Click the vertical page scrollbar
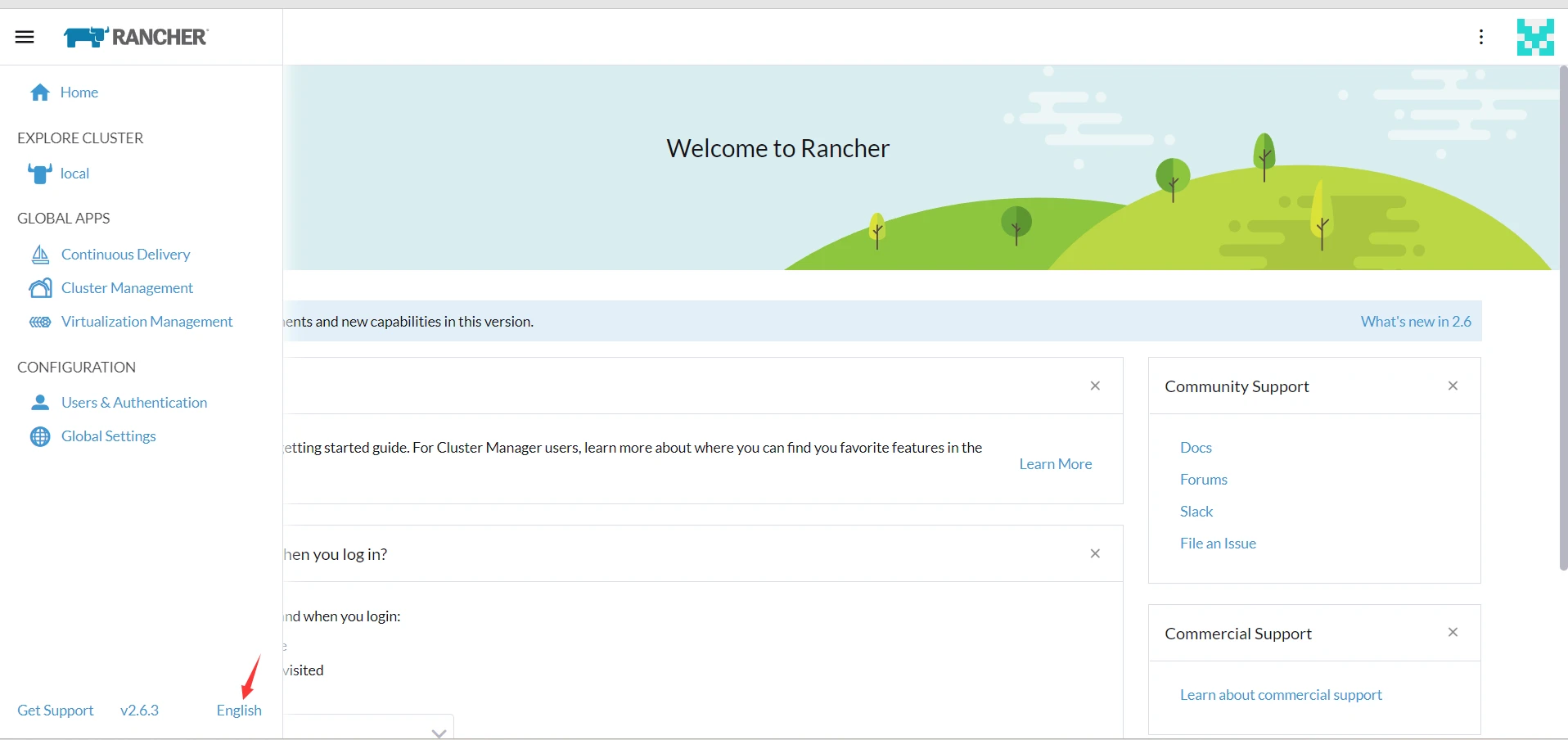 tap(1563, 319)
